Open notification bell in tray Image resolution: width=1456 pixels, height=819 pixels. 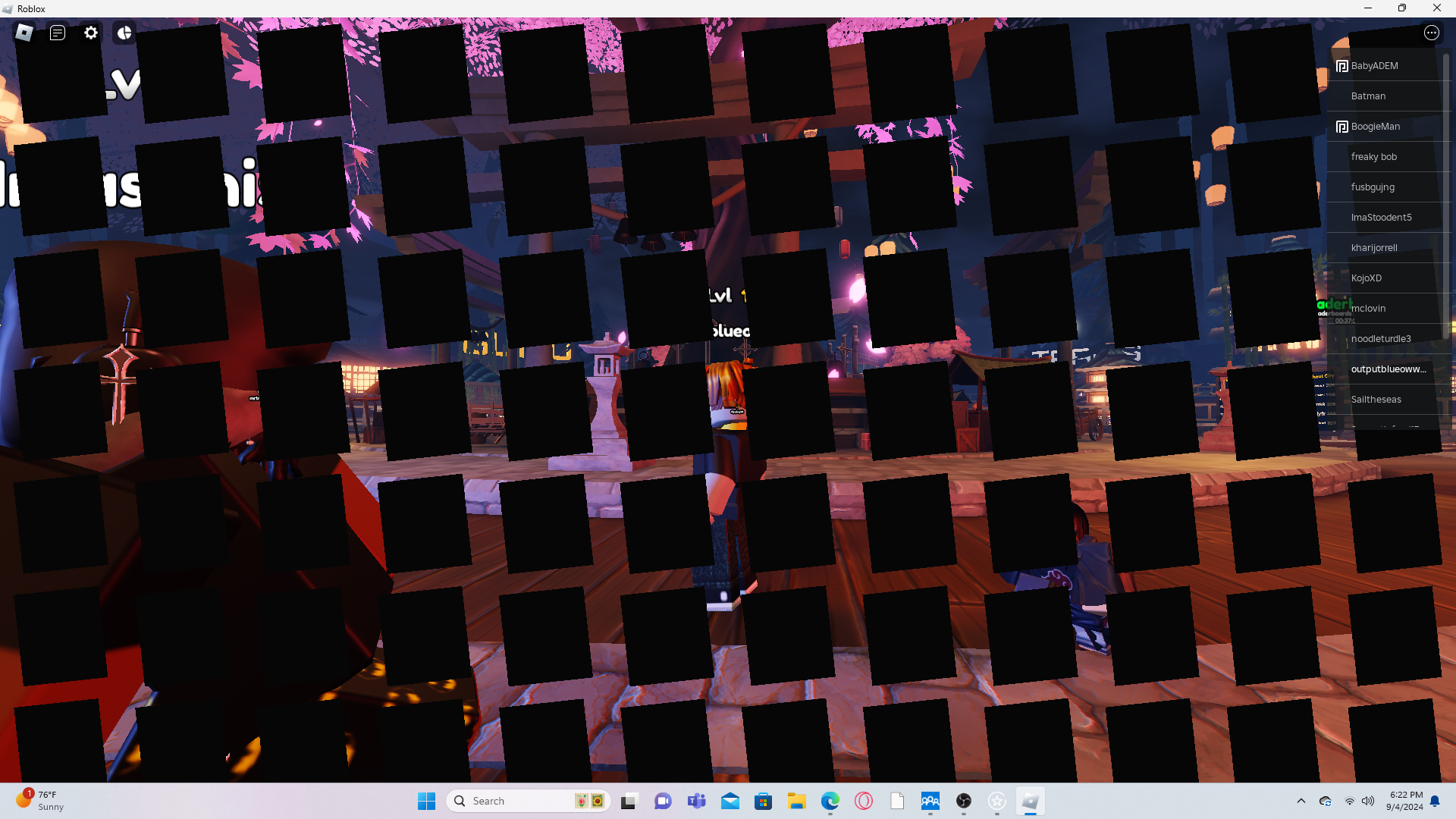click(x=1435, y=801)
